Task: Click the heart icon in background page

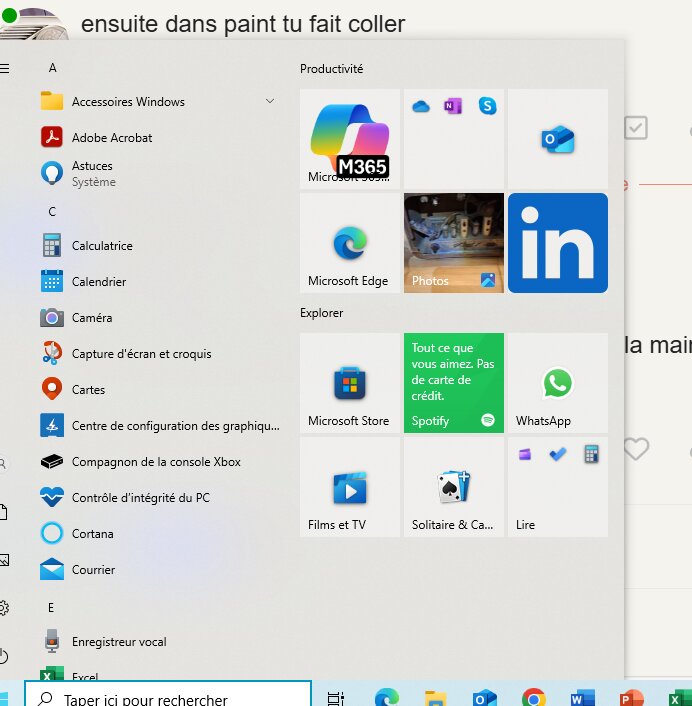Action: [636, 449]
